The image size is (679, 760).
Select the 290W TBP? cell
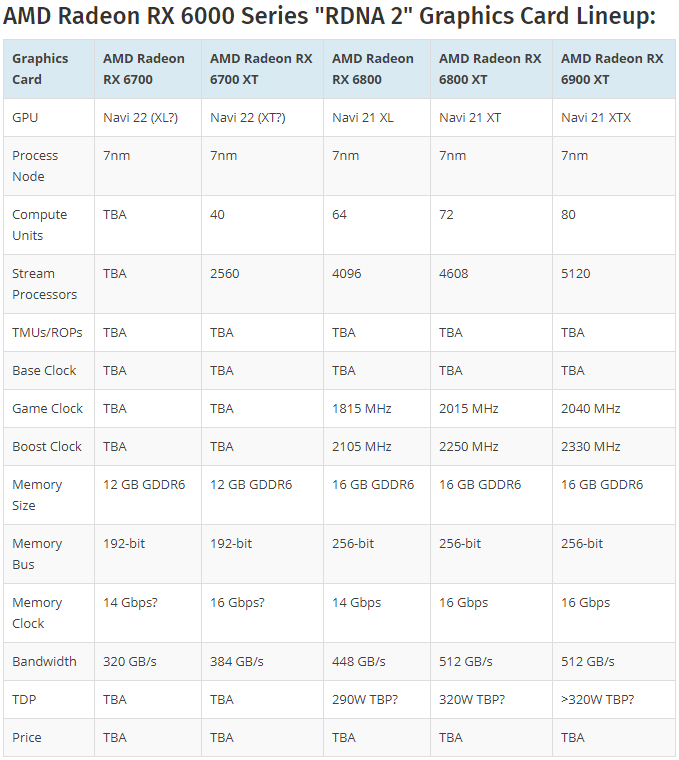coord(364,699)
